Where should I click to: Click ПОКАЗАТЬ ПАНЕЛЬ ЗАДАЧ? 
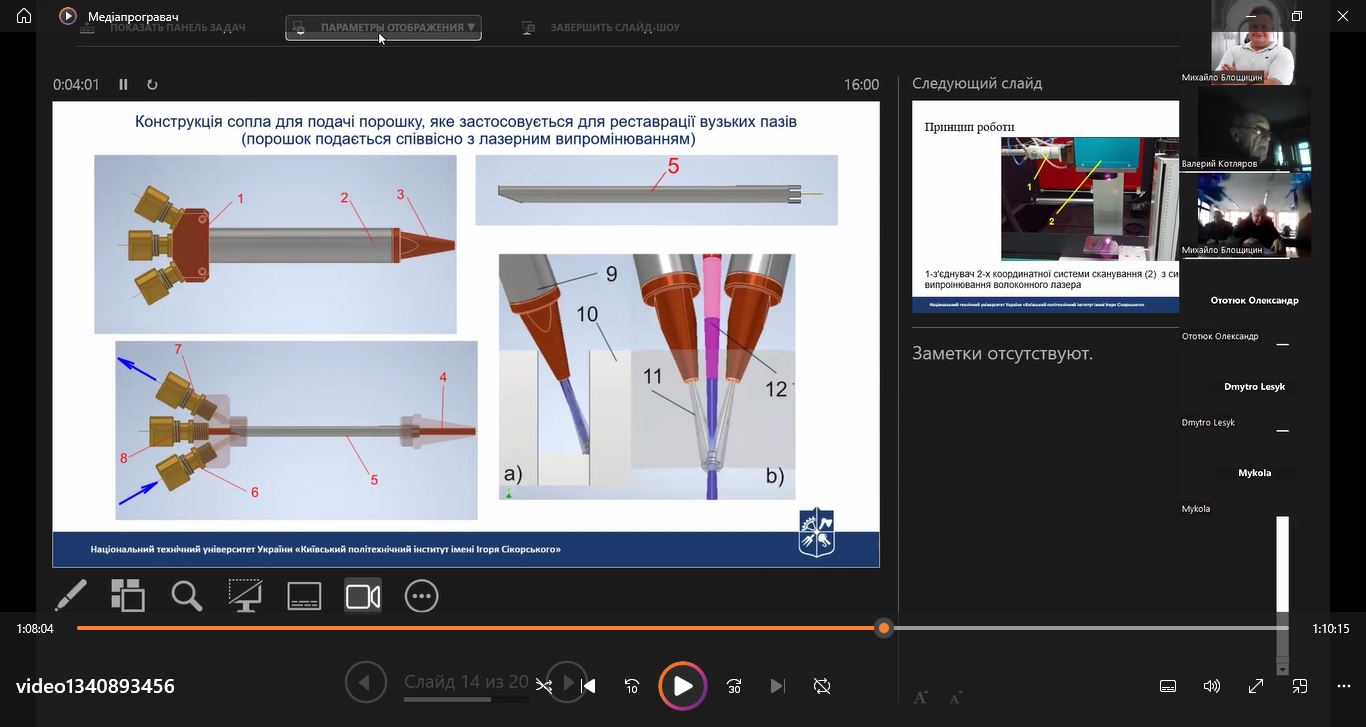(163, 27)
